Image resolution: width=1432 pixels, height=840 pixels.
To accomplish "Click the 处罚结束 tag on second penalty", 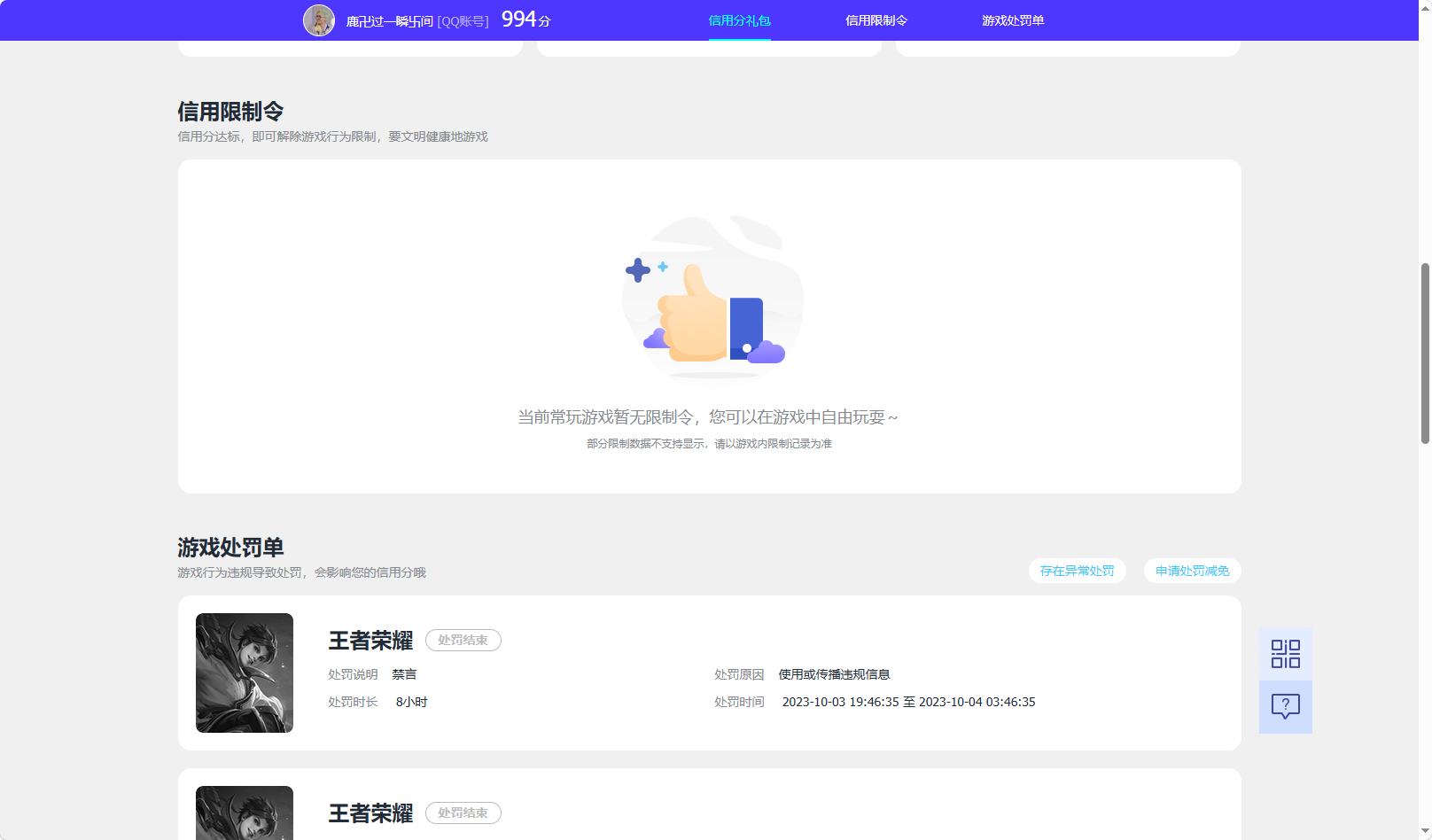I will tap(463, 813).
